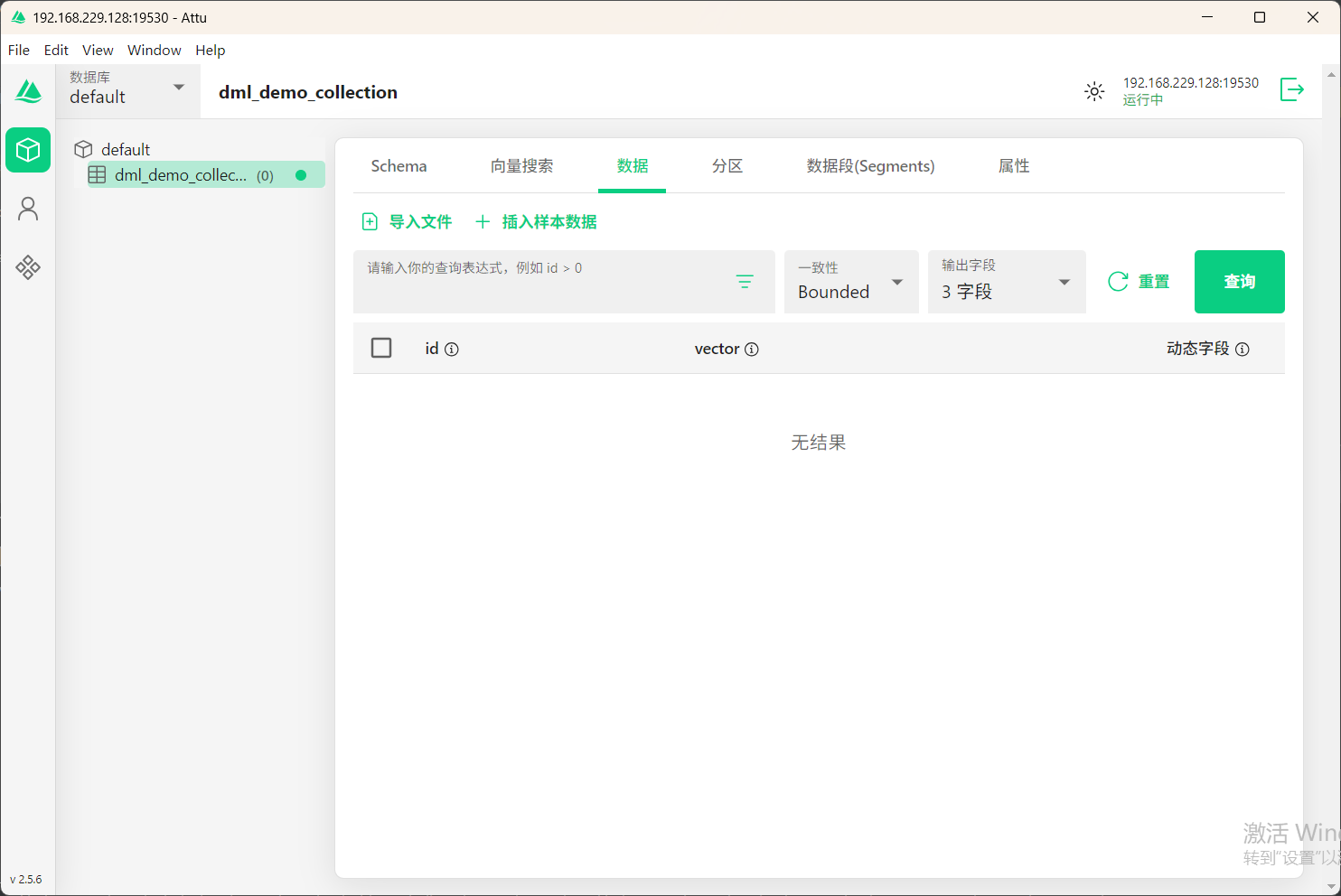Image resolution: width=1341 pixels, height=896 pixels.
Task: Click the logout icon at top right
Action: pos(1292,89)
